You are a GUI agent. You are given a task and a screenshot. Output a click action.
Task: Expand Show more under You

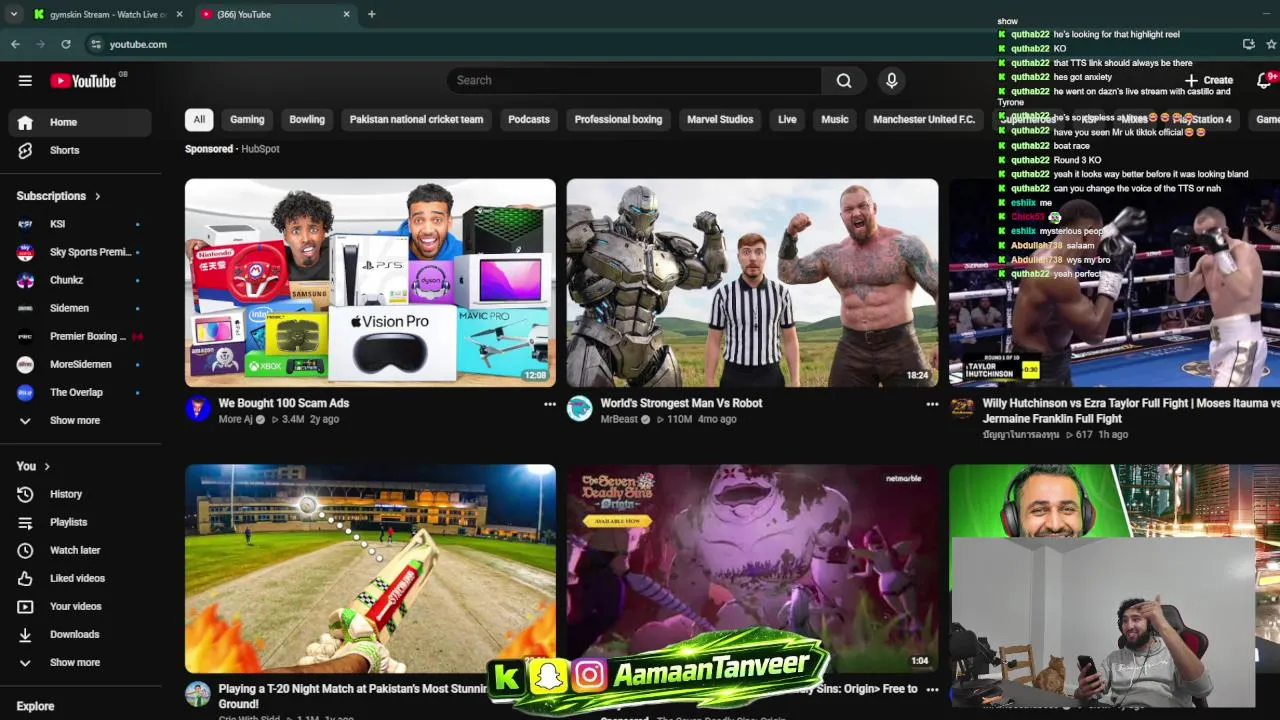coord(80,662)
